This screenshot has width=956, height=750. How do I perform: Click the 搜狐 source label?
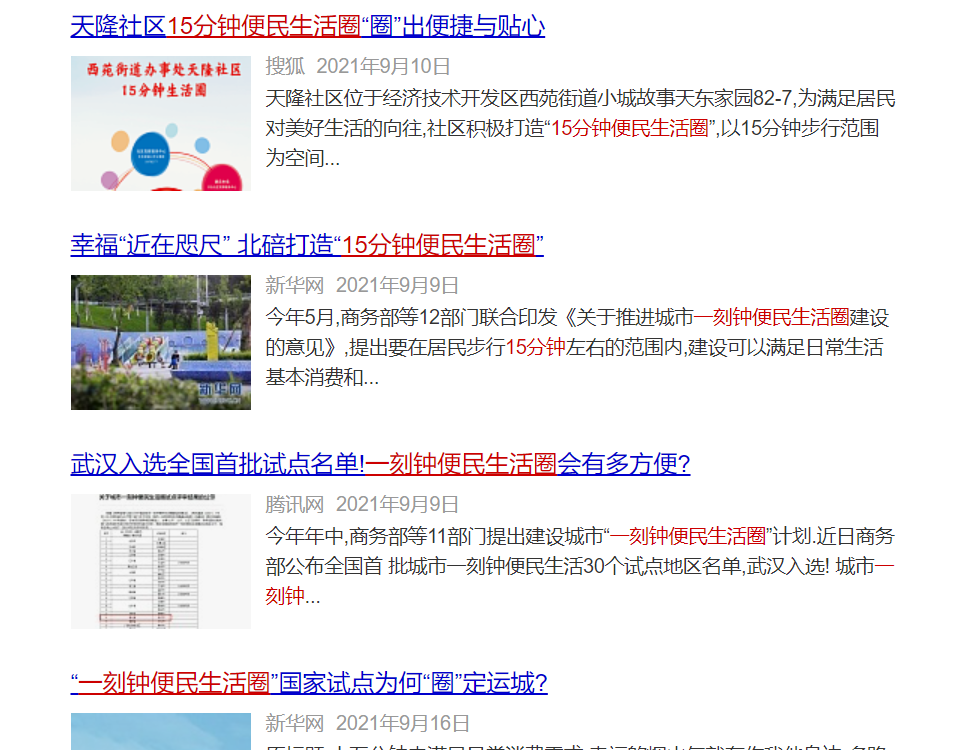coord(285,66)
